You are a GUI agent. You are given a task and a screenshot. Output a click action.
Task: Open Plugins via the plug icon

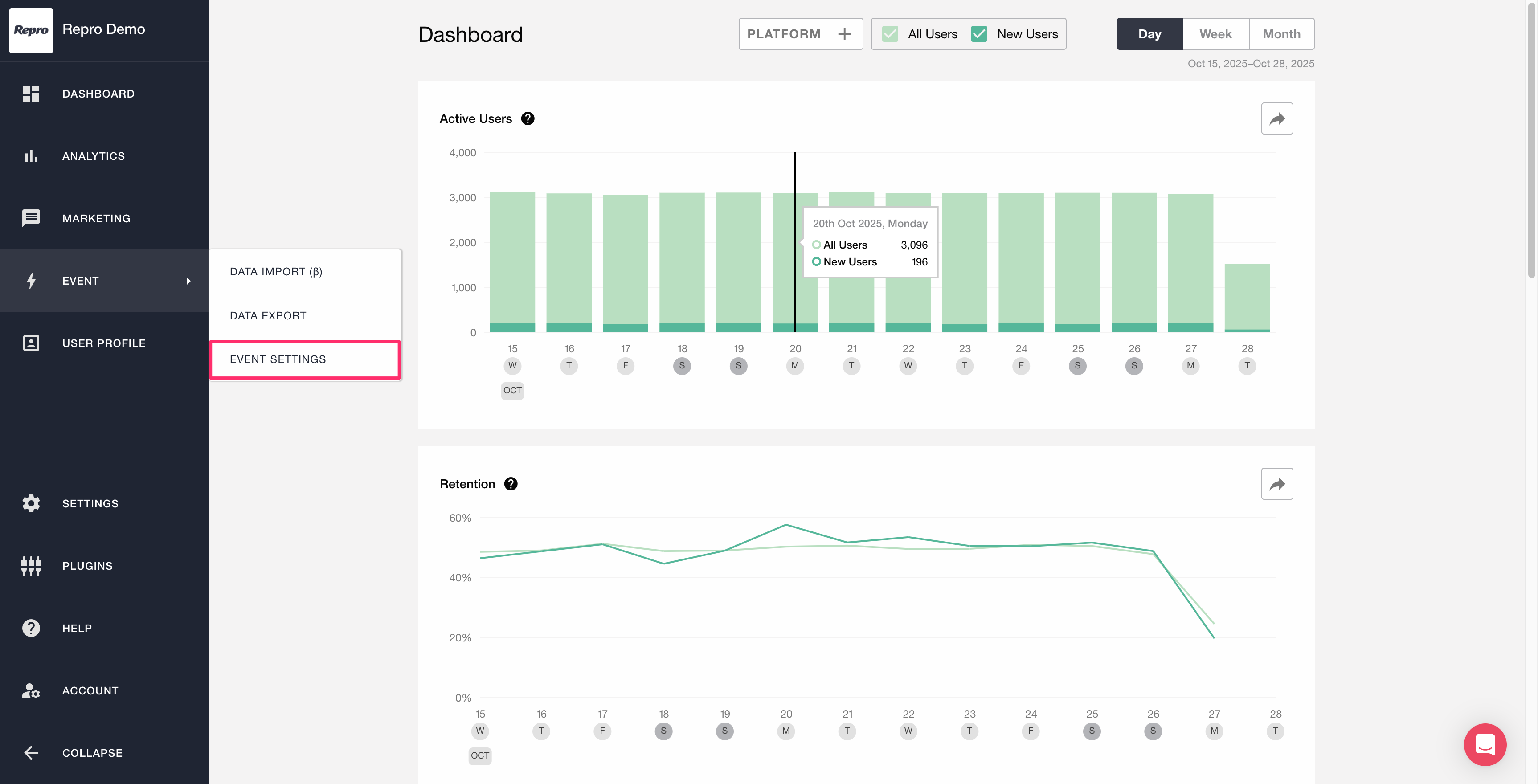31,565
